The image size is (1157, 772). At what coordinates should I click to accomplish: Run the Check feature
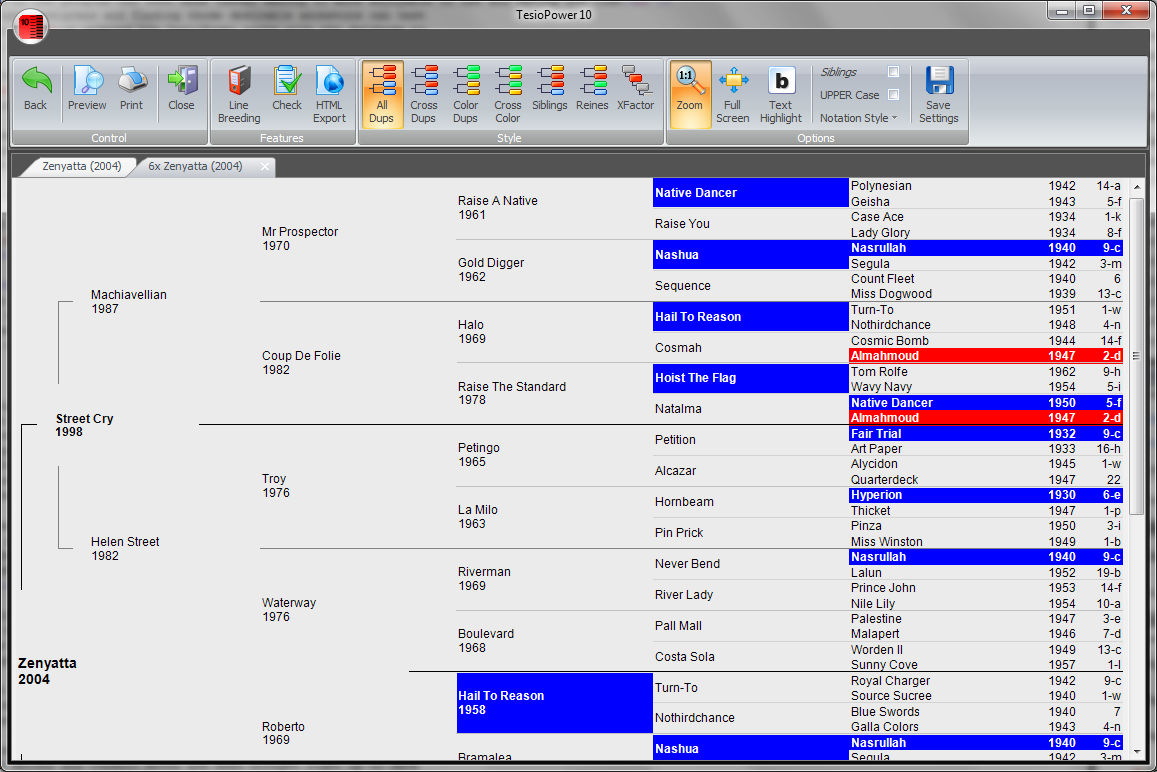(x=286, y=89)
